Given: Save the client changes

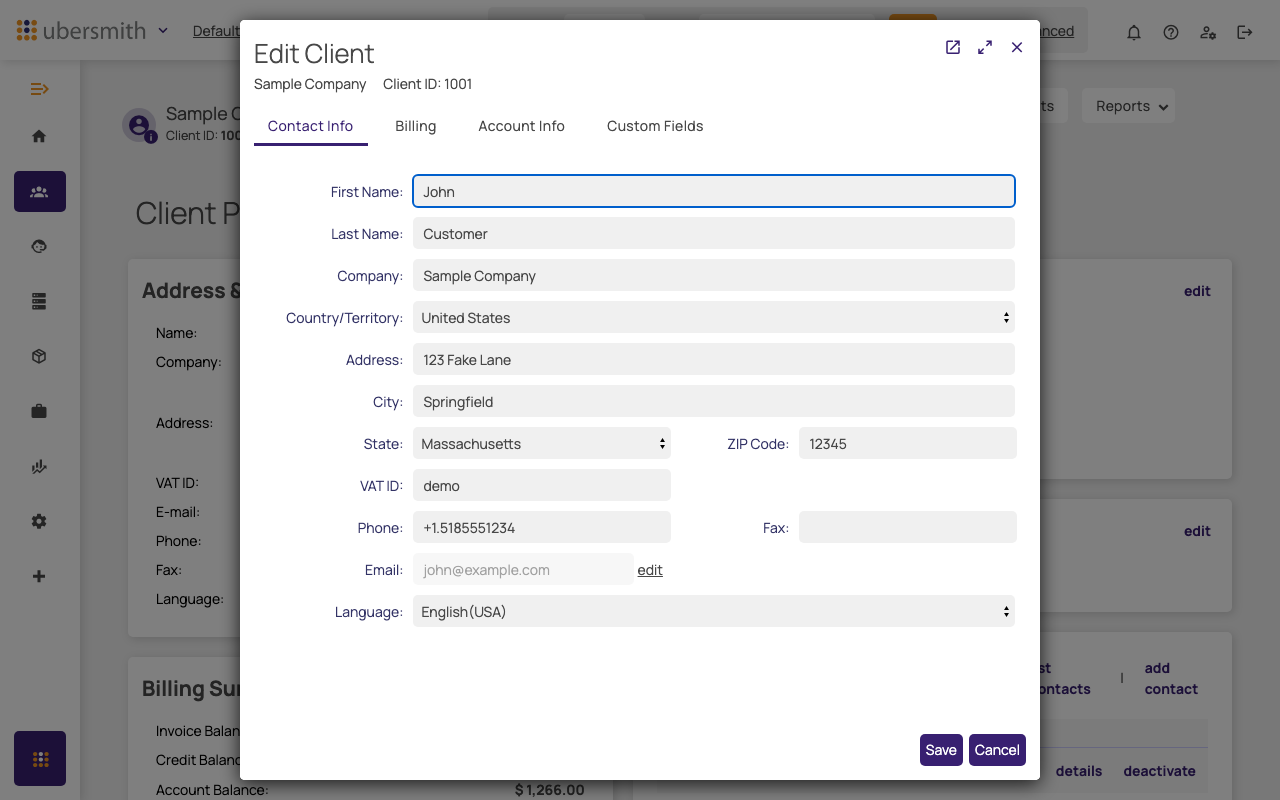Looking at the screenshot, I should tap(941, 750).
